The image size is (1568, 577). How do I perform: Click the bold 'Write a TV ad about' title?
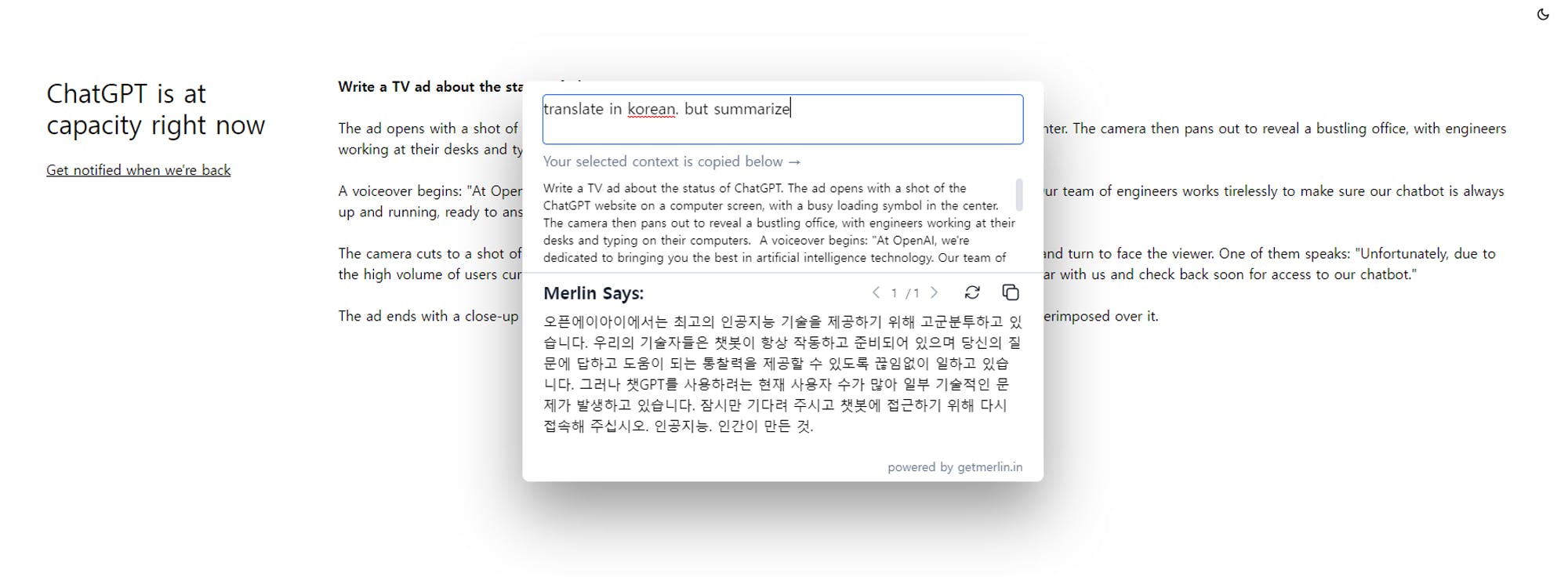(x=430, y=87)
